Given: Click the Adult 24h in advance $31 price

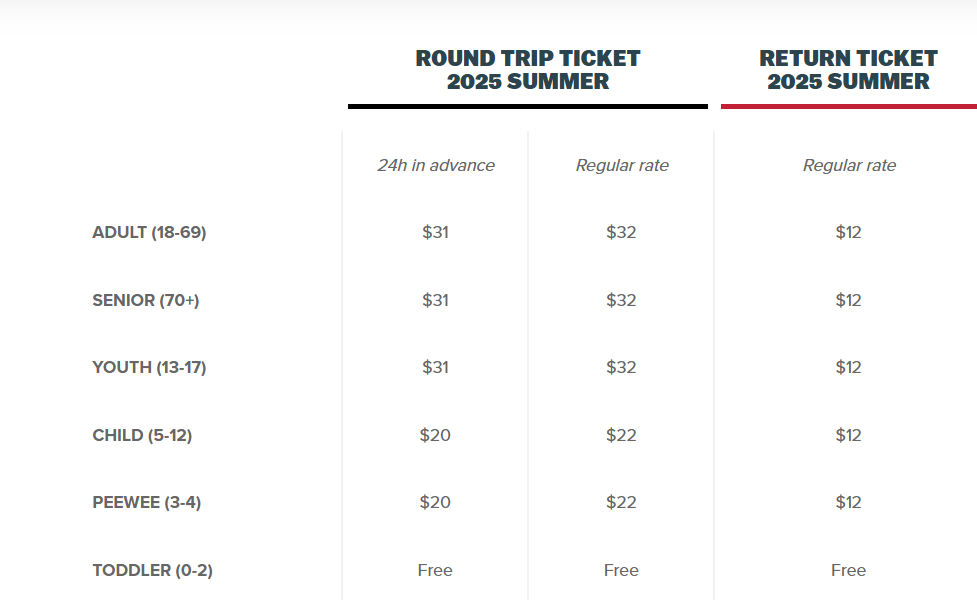Looking at the screenshot, I should click(x=435, y=232).
